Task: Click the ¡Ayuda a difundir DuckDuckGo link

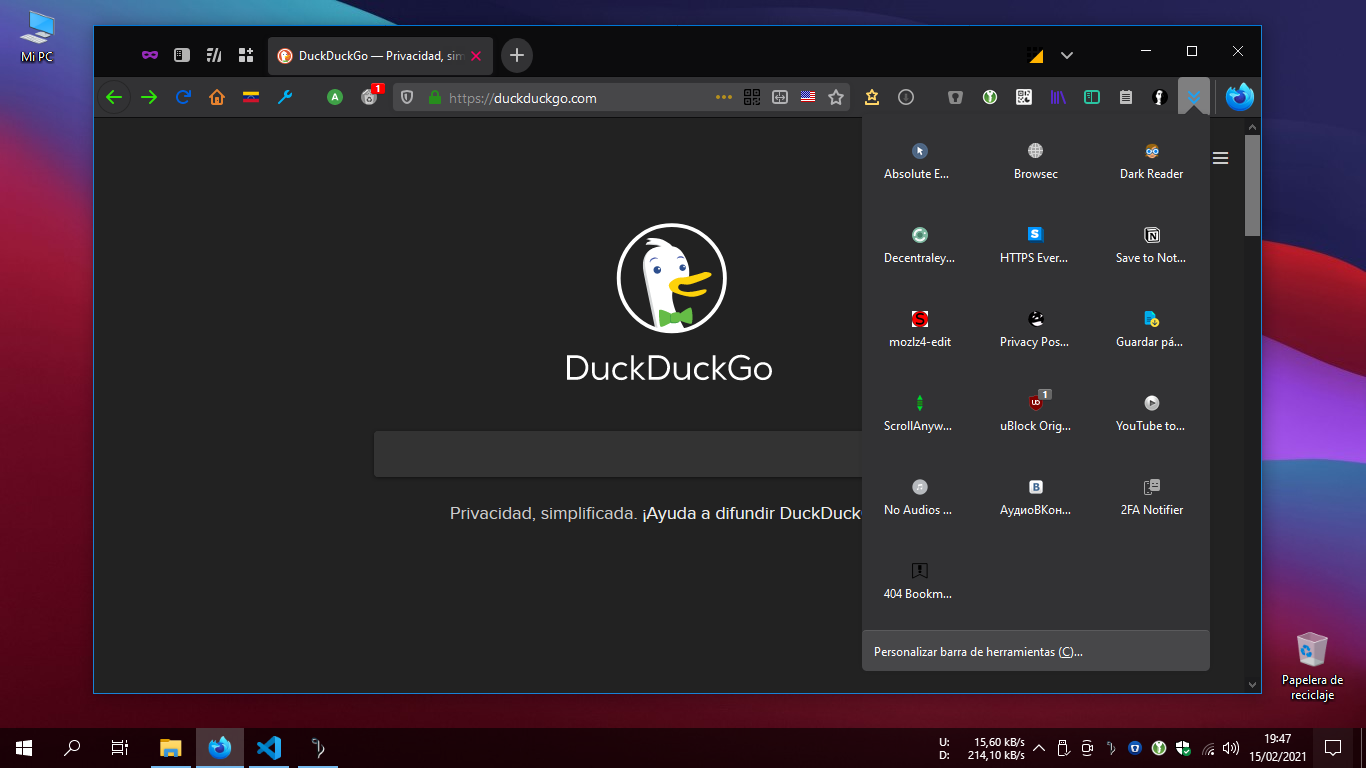Action: pos(752,514)
